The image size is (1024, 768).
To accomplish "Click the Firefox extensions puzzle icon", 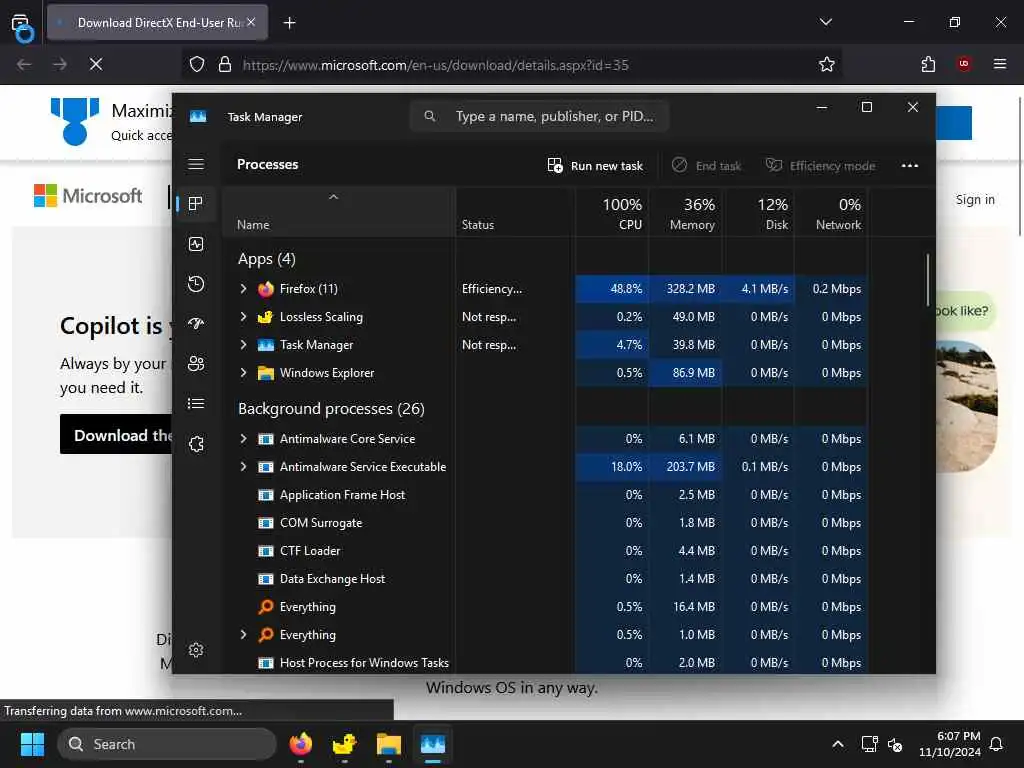I will click(x=928, y=64).
